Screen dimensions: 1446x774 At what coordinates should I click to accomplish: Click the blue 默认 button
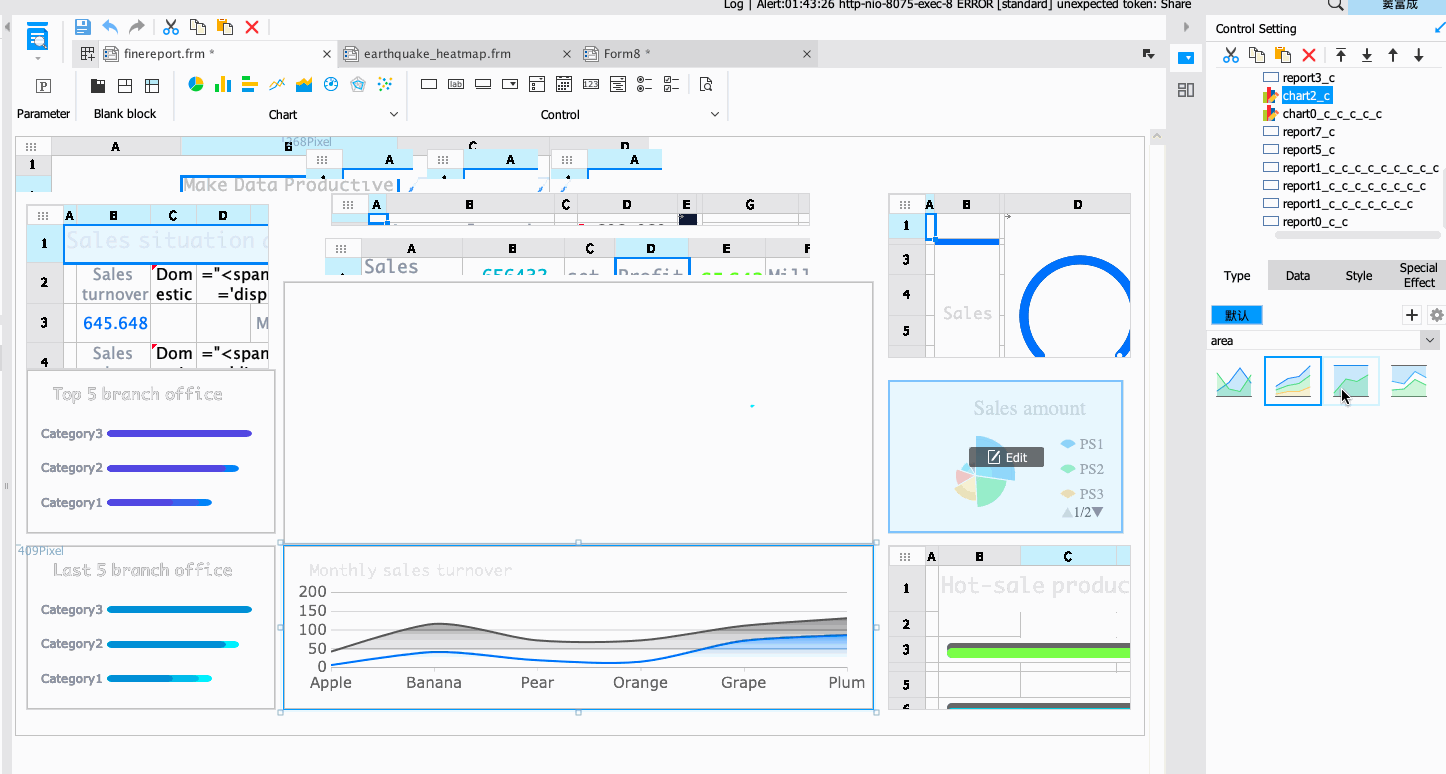pyautogui.click(x=1237, y=315)
